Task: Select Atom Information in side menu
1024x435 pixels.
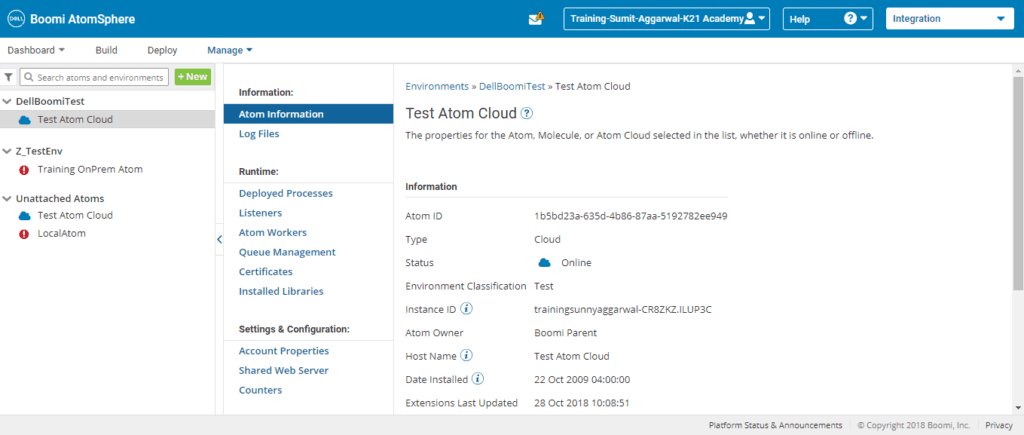Action: [x=308, y=114]
